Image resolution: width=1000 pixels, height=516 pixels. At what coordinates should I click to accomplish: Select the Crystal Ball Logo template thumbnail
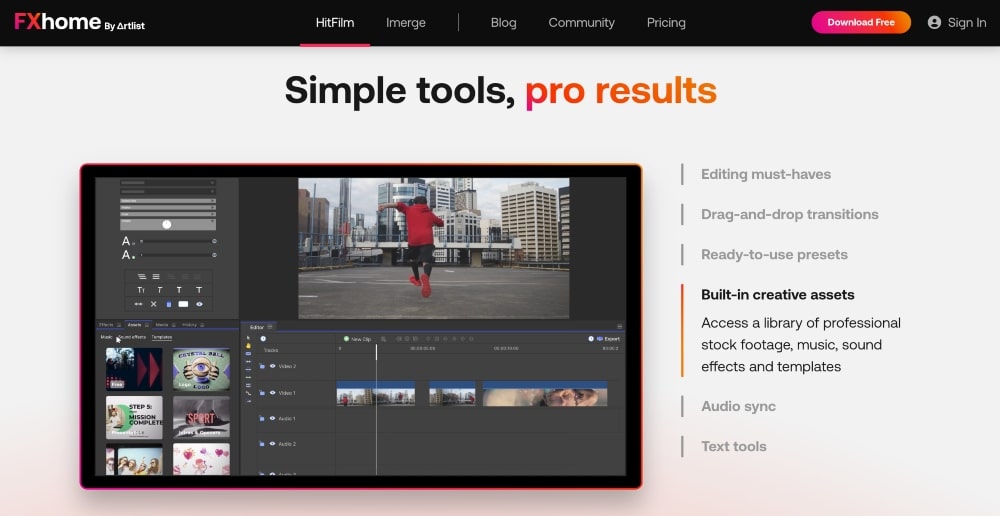point(201,369)
